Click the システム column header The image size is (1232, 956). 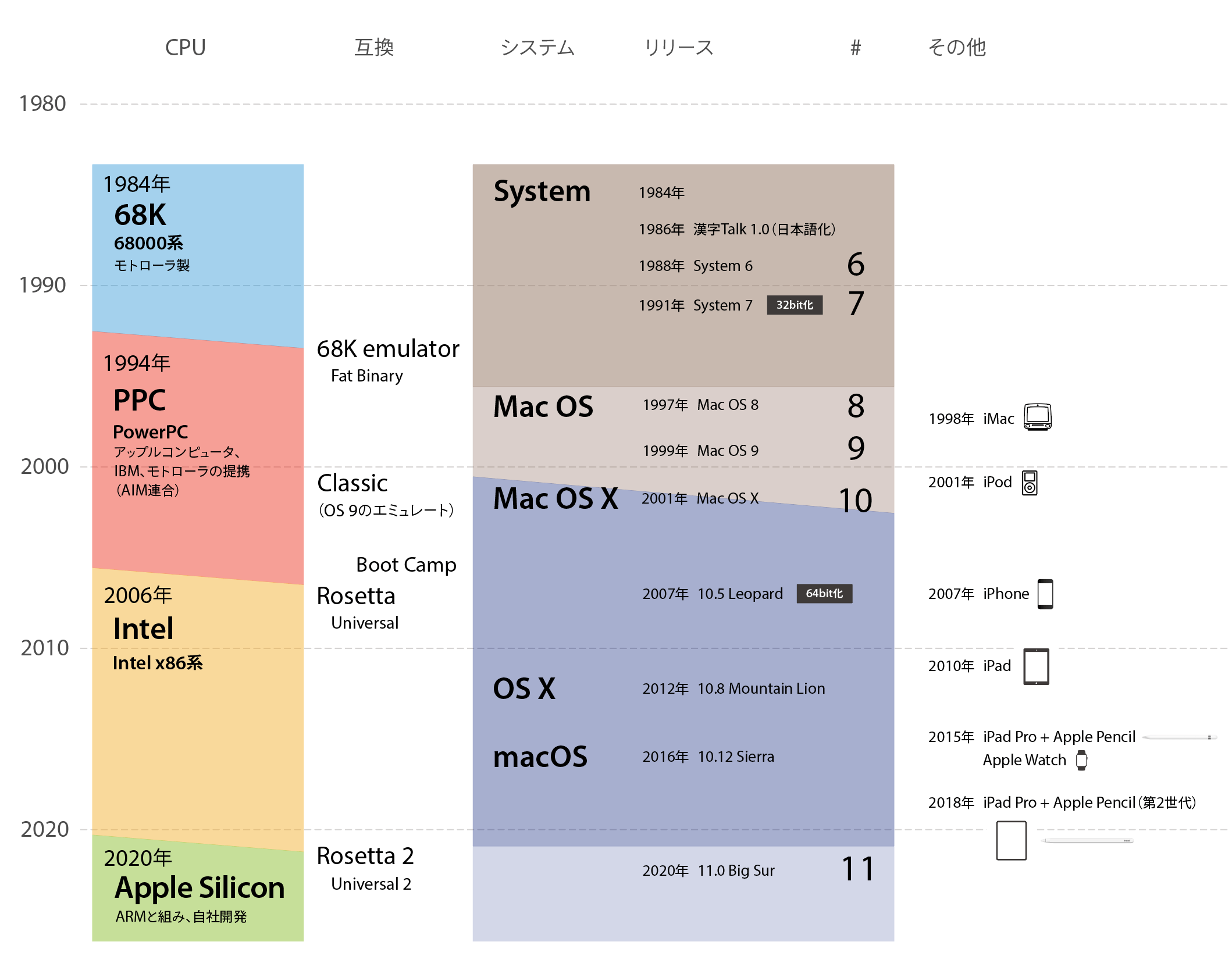click(x=537, y=48)
